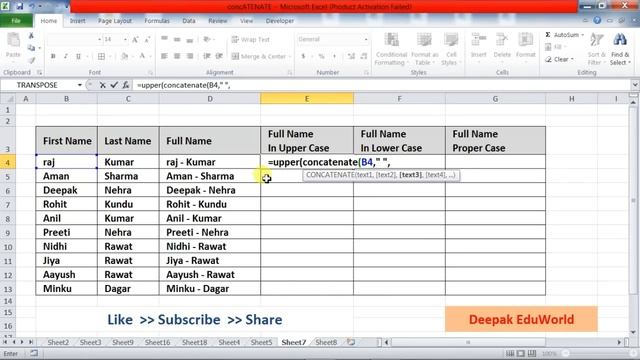The height and width of the screenshot is (360, 640).
Task: Click the Accounting Number Format dollar icon
Action: [x=303, y=56]
